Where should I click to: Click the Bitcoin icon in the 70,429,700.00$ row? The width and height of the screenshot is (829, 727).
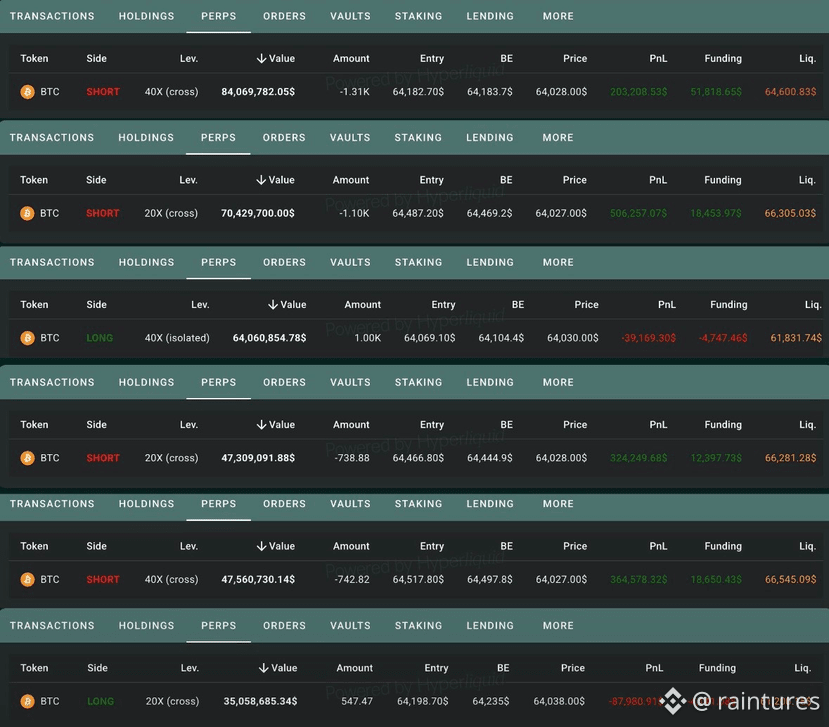tap(27, 214)
